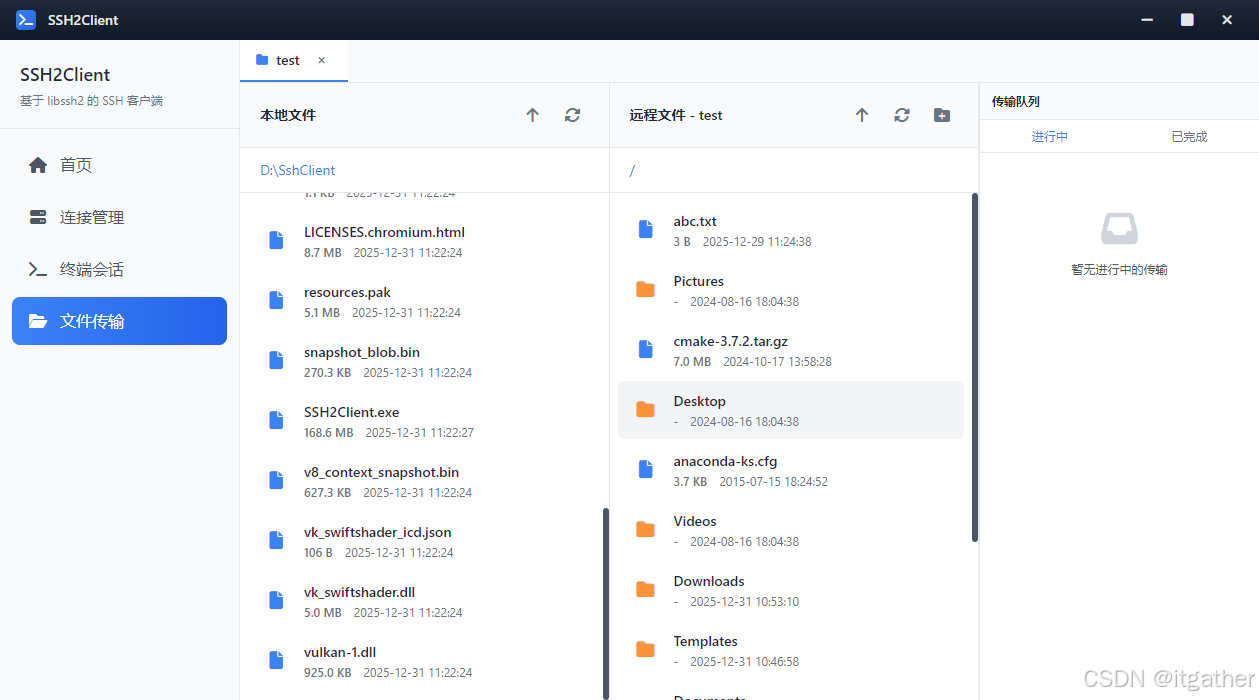Click the folder icon of Templates

(x=645, y=649)
